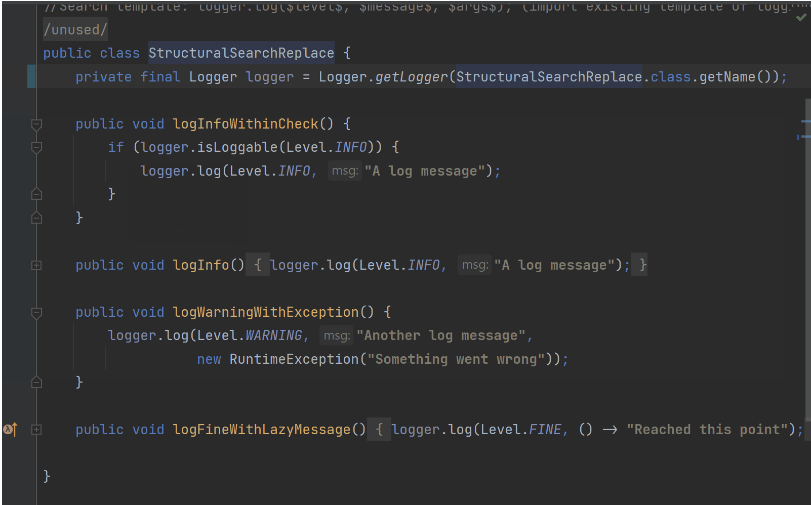
Task: Click "Another log message" string
Action: coord(441,336)
